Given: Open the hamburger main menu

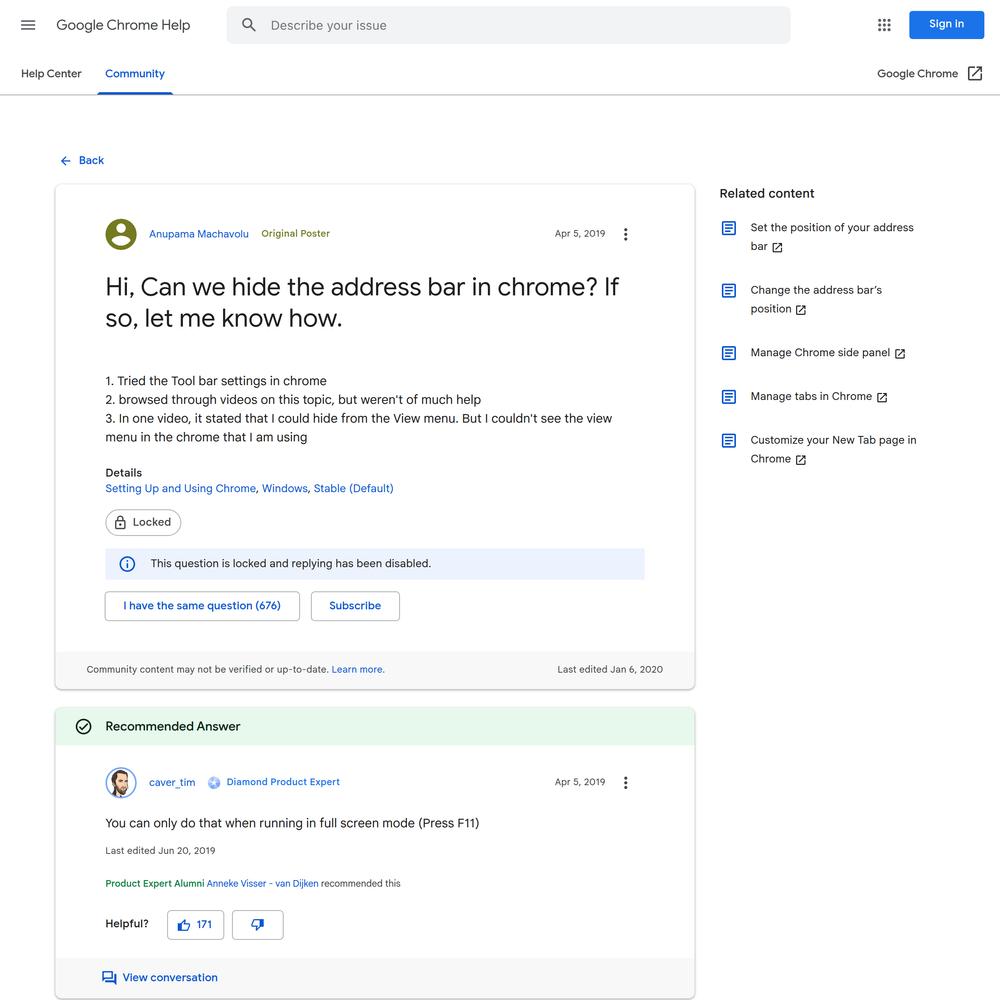Looking at the screenshot, I should [x=28, y=25].
